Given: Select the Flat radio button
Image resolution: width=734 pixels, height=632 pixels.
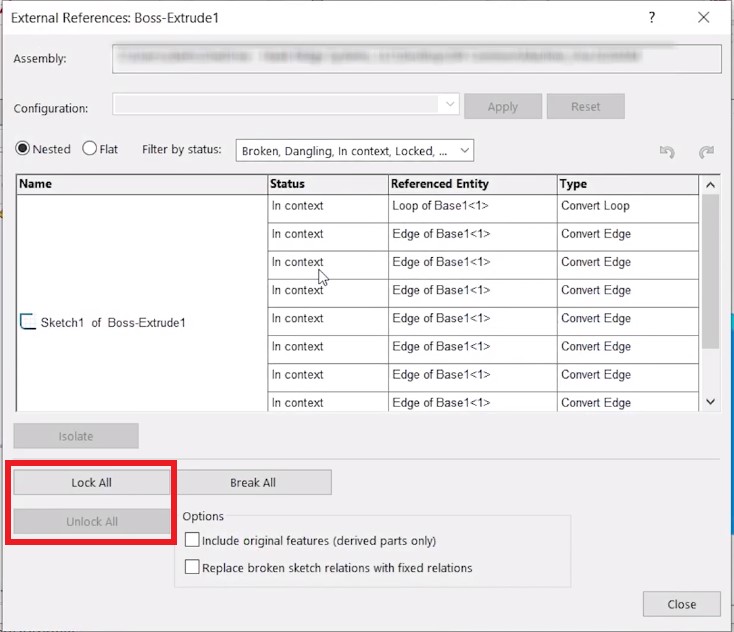Looking at the screenshot, I should tap(90, 149).
